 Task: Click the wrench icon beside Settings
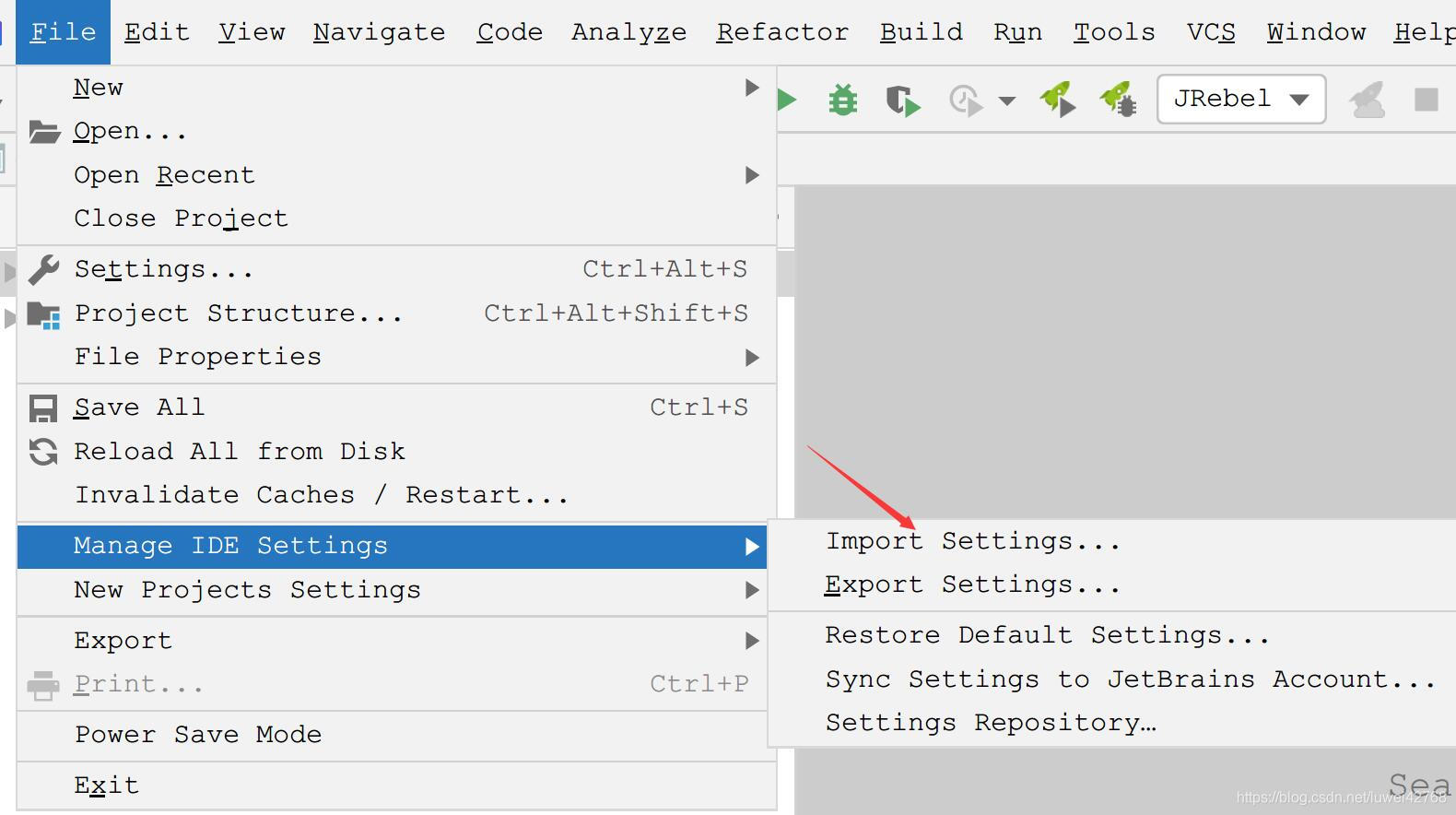pos(43,269)
